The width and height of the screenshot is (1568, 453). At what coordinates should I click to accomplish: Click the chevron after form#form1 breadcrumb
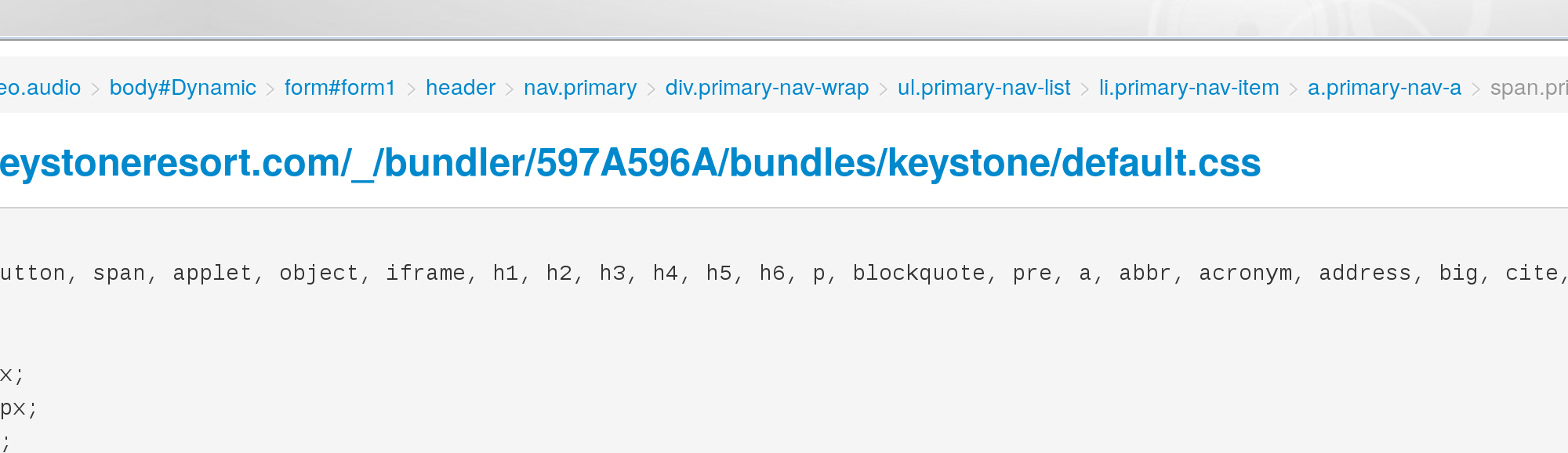[411, 89]
